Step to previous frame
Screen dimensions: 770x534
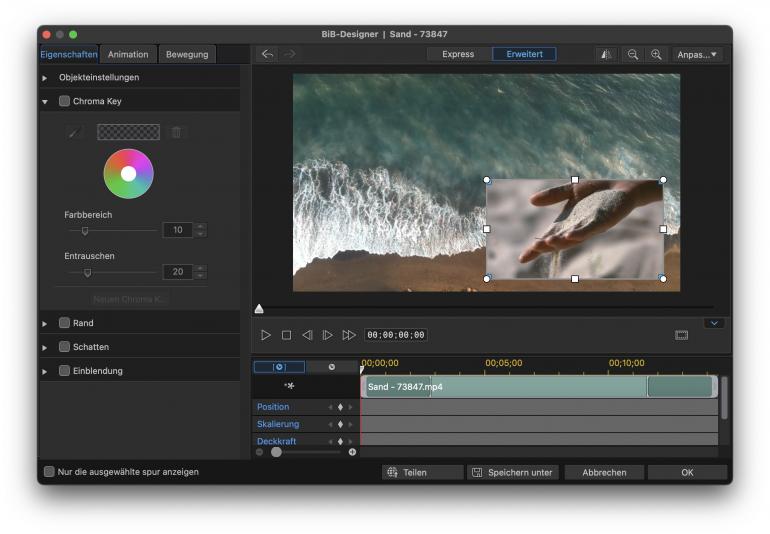[x=307, y=335]
